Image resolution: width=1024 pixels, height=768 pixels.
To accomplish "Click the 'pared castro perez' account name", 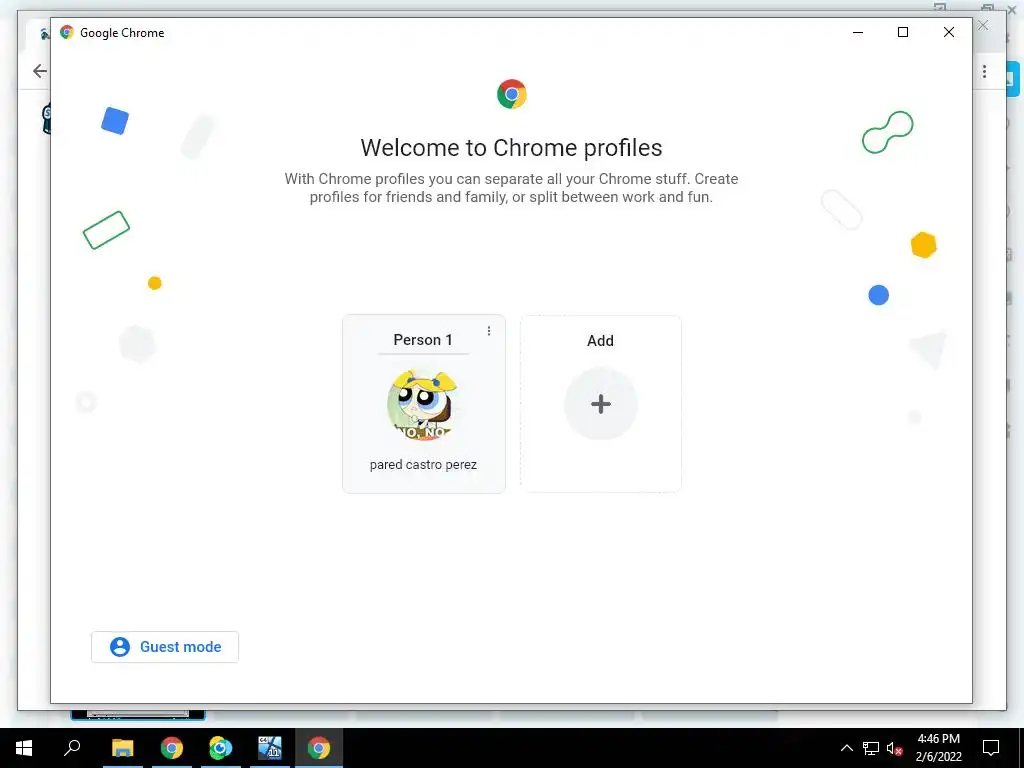I will tap(423, 465).
